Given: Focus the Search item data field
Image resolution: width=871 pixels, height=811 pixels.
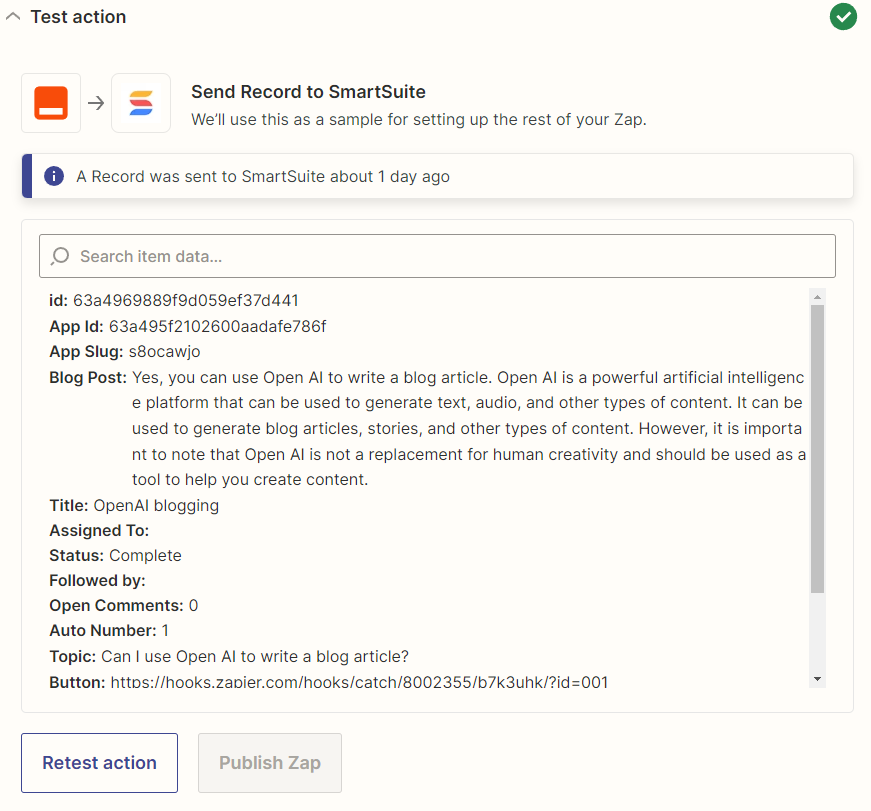Looking at the screenshot, I should coord(437,256).
